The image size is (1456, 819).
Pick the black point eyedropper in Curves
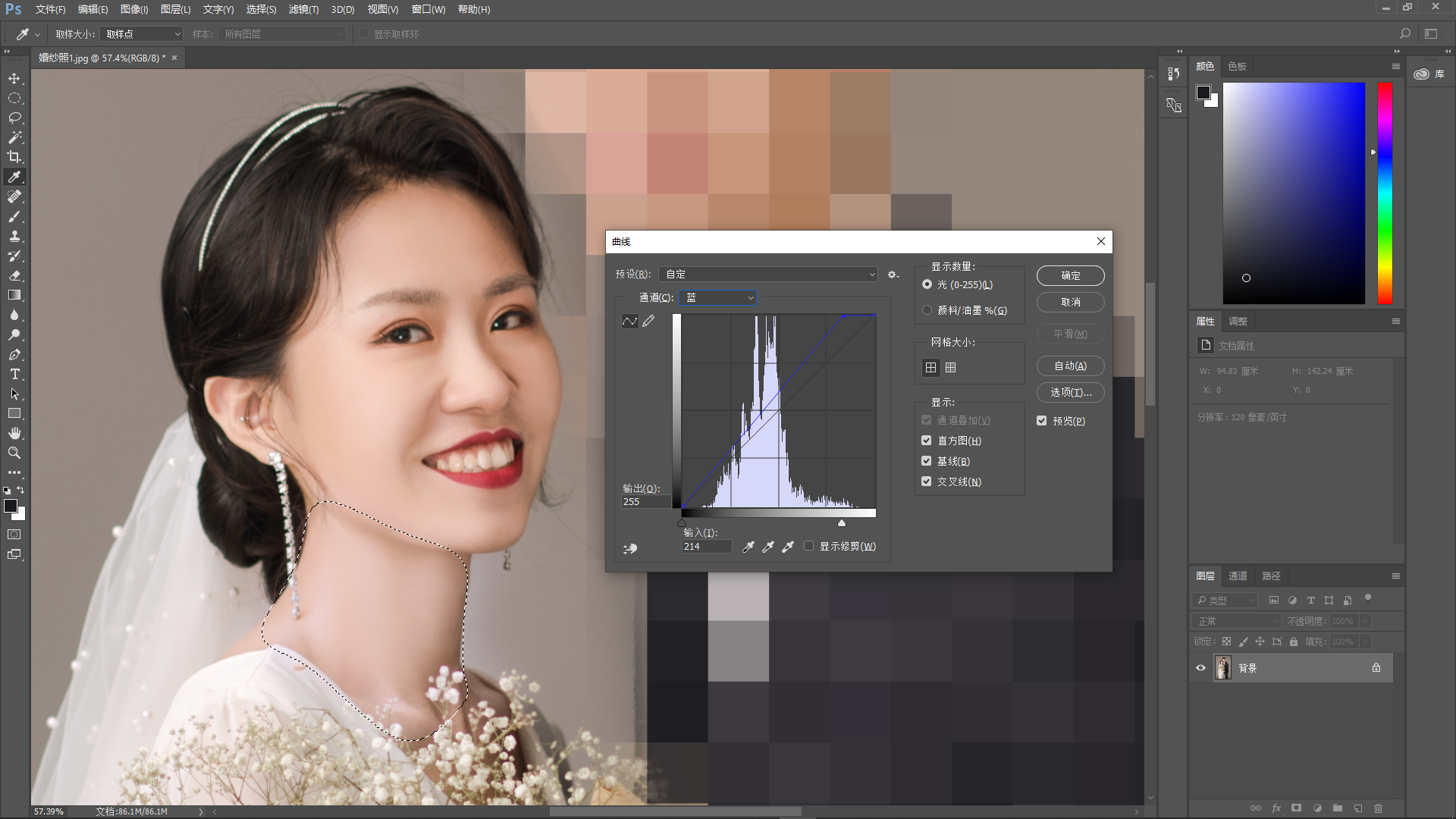[748, 547]
